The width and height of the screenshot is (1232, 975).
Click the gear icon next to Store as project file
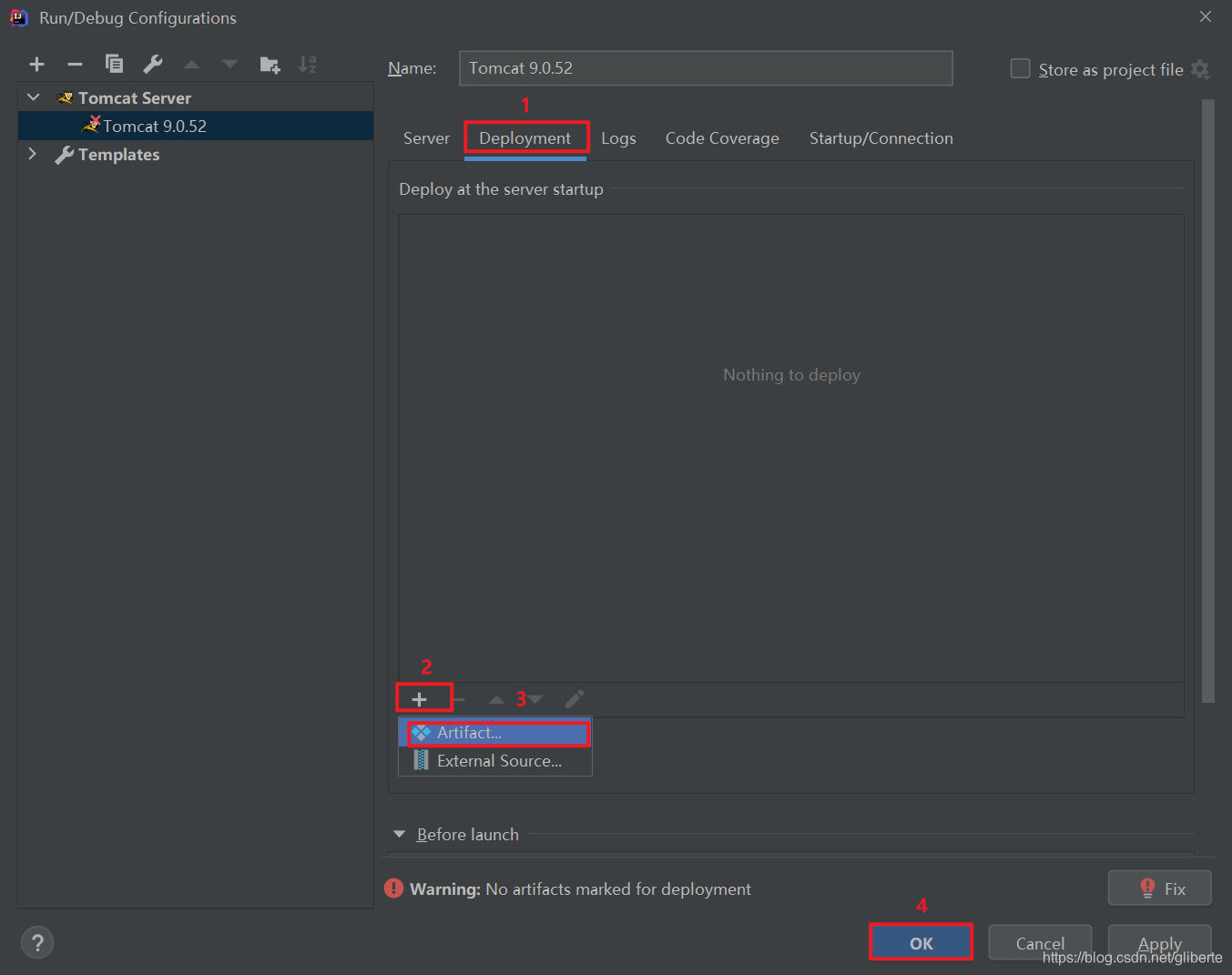(1201, 69)
